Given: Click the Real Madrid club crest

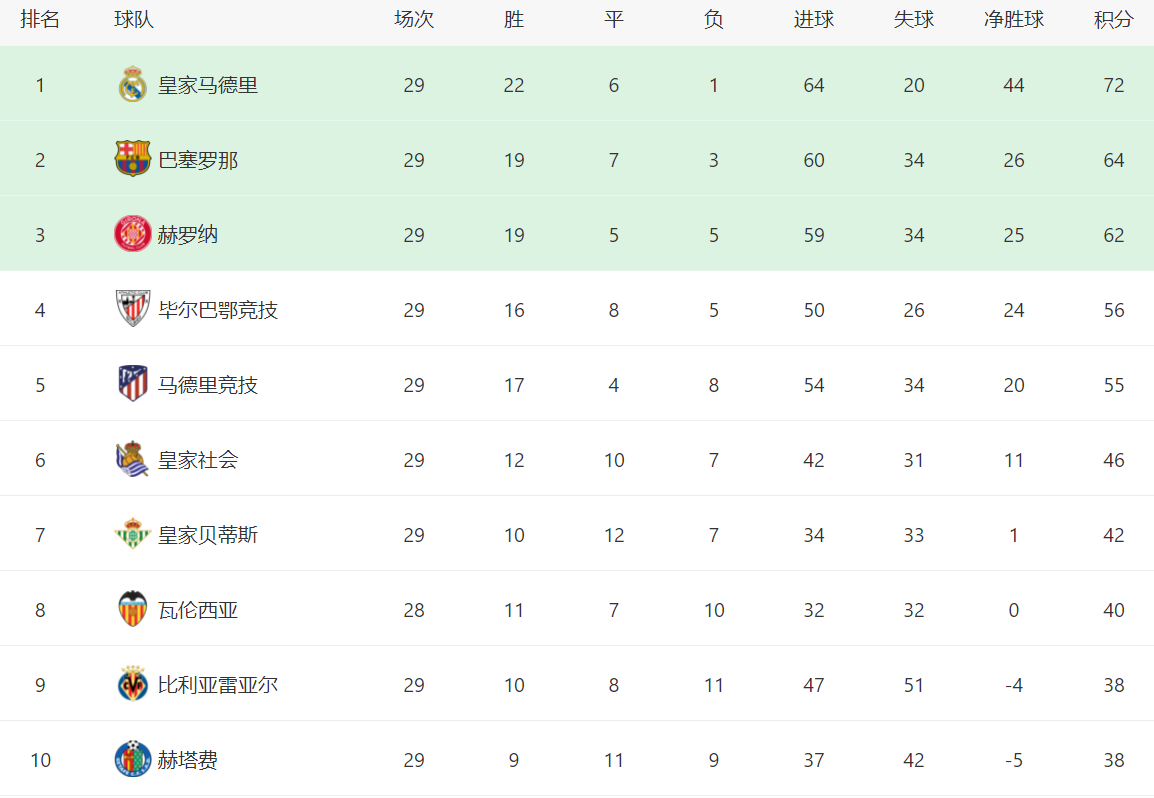Looking at the screenshot, I should (132, 85).
